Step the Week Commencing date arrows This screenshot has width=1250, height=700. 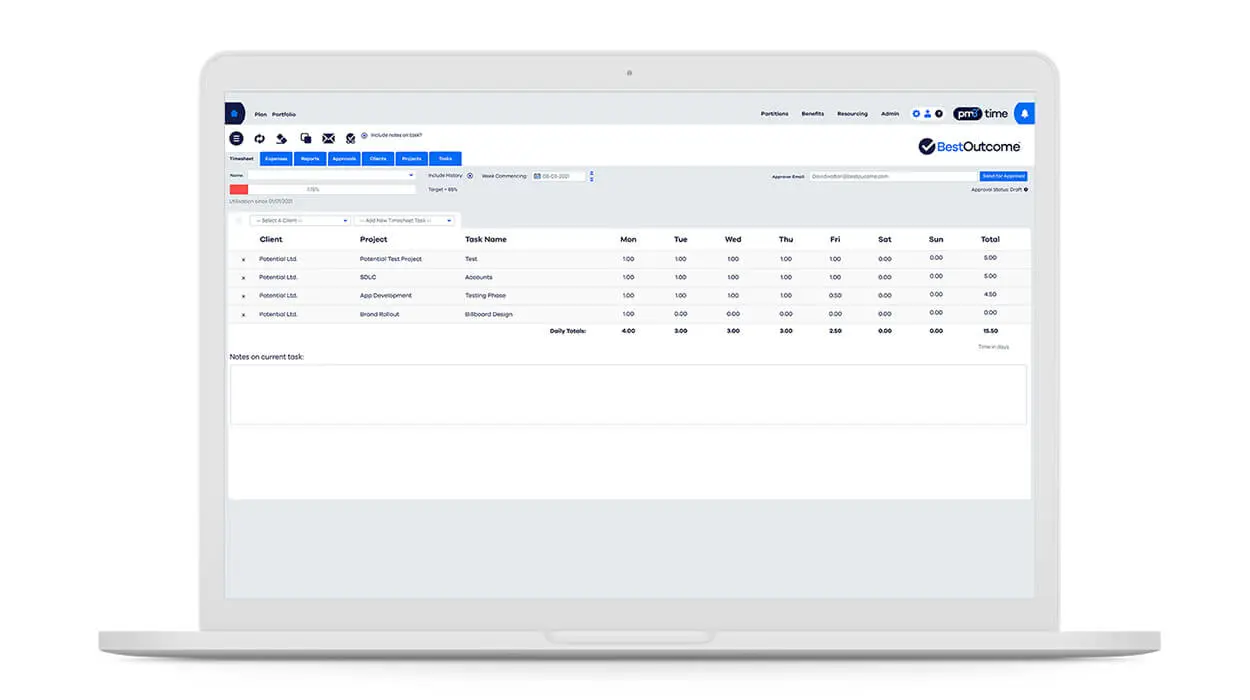click(x=591, y=176)
